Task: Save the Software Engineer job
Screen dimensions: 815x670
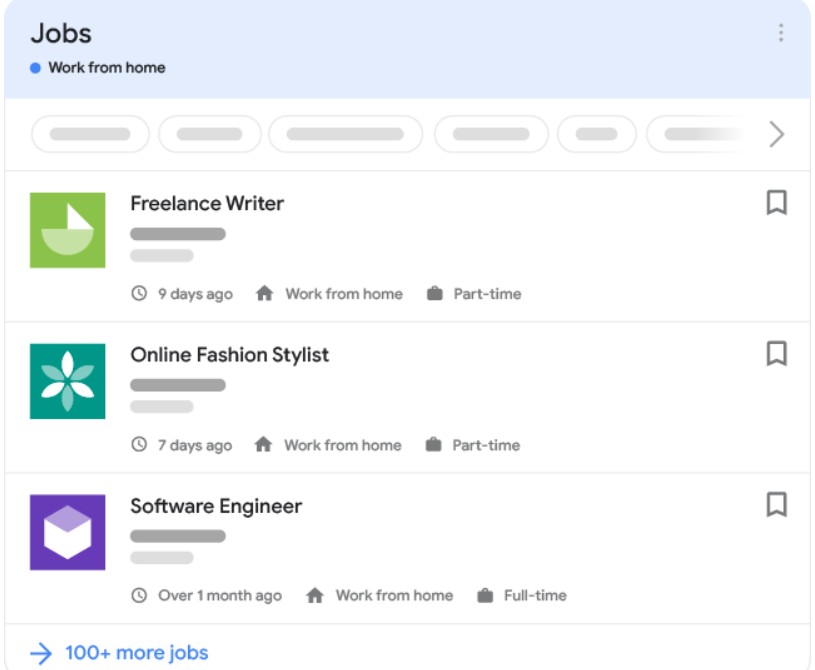Action: click(775, 506)
